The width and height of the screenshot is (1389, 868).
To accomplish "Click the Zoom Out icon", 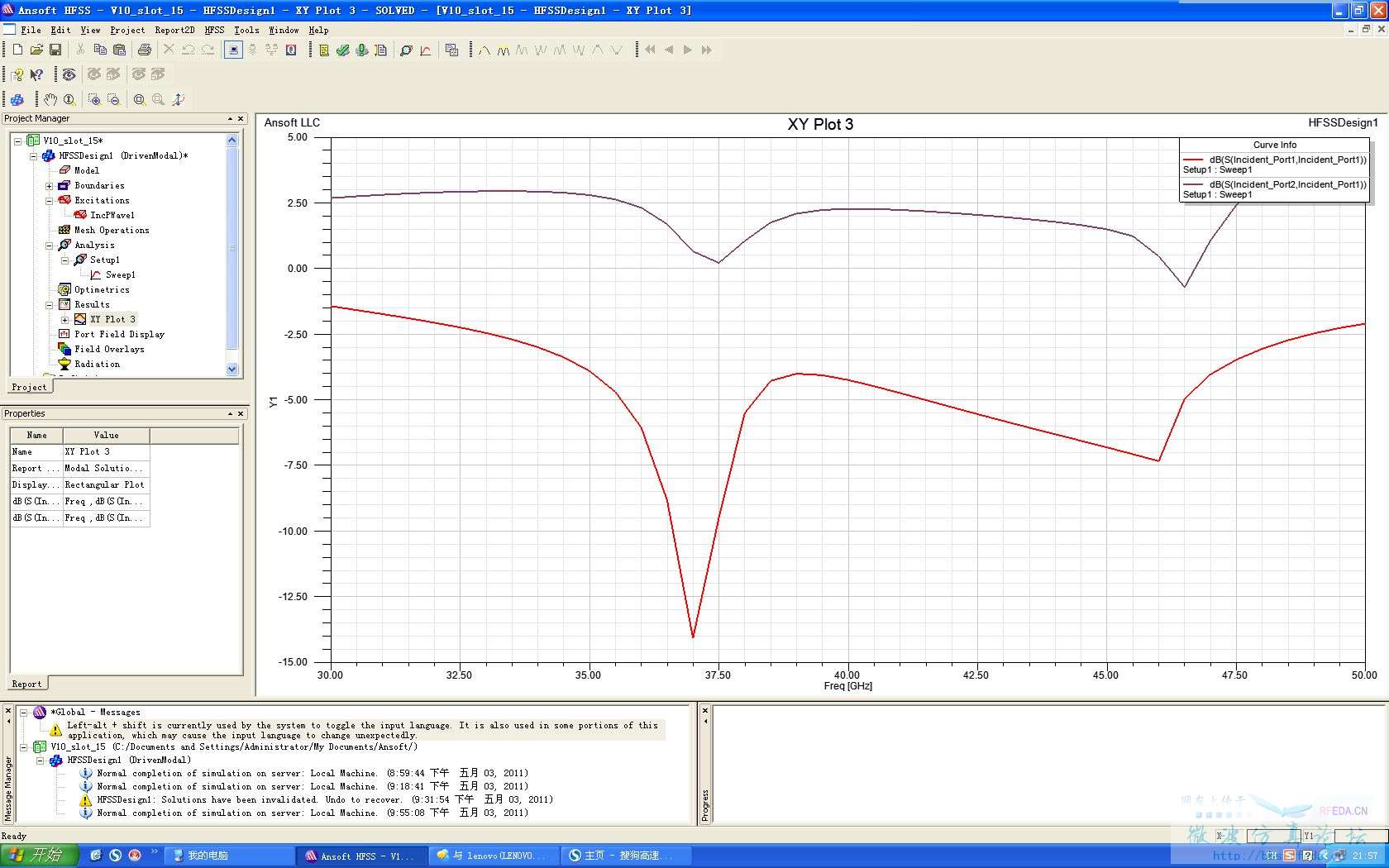I will 114,99.
